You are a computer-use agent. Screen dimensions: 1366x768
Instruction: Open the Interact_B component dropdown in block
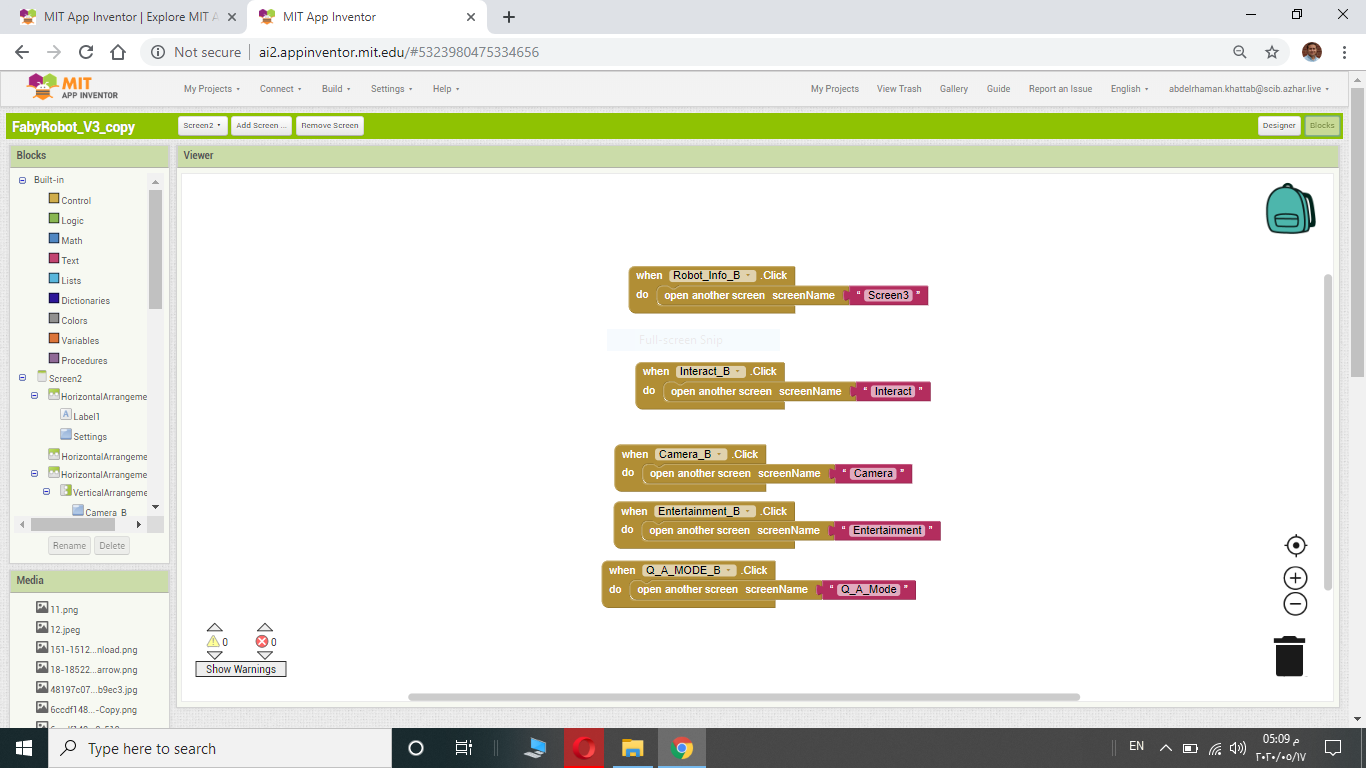click(x=712, y=371)
